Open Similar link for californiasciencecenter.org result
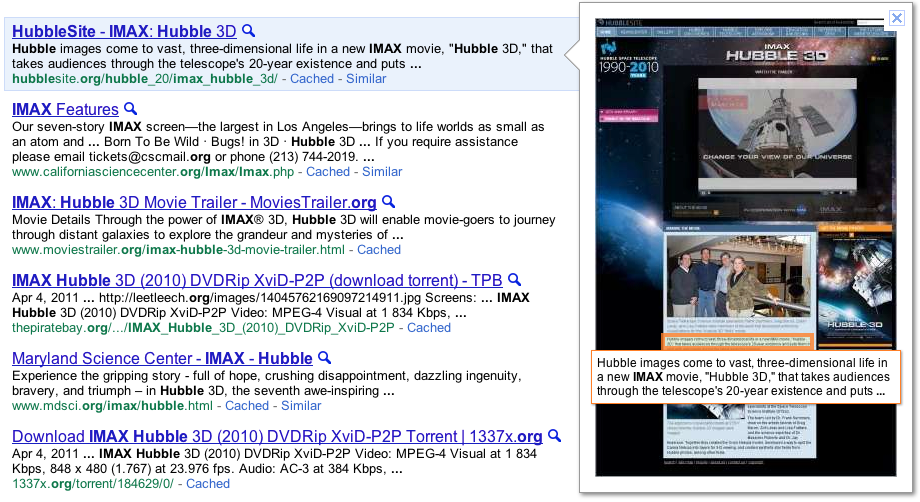This screenshot has width=920, height=502. point(381,172)
